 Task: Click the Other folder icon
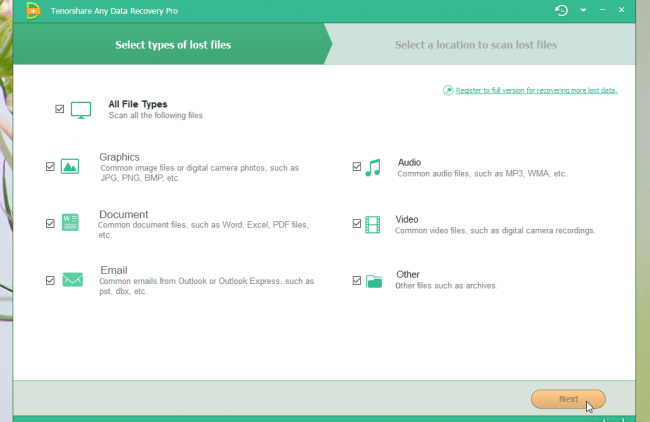click(x=373, y=281)
